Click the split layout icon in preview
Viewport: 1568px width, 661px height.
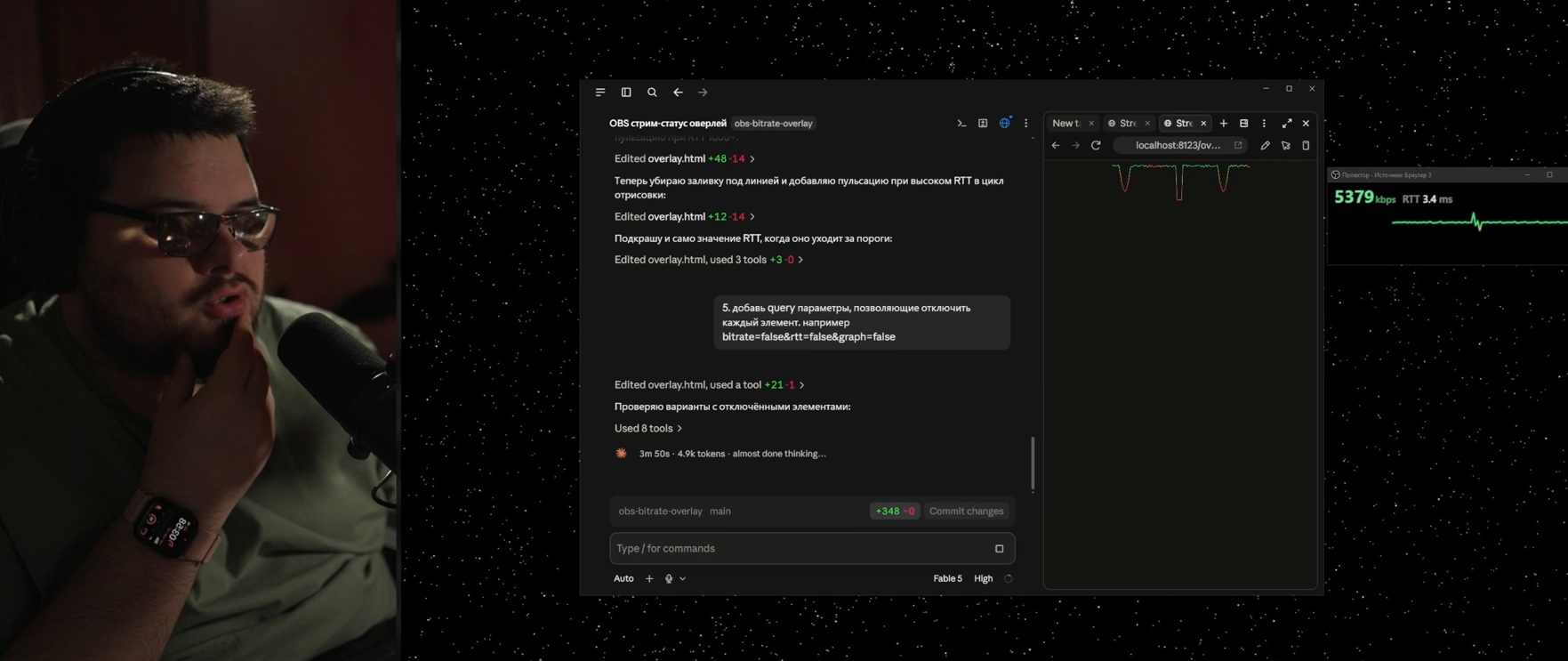(1244, 124)
